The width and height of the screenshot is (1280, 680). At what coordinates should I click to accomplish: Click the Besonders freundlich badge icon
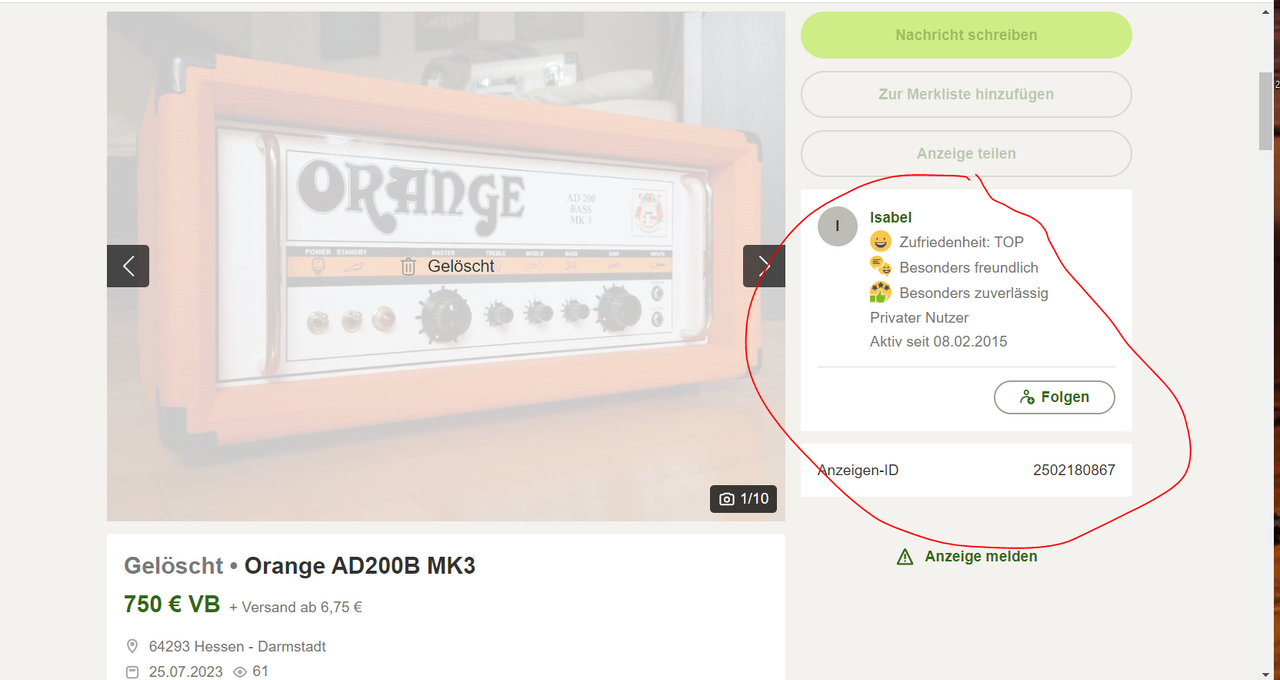click(880, 267)
